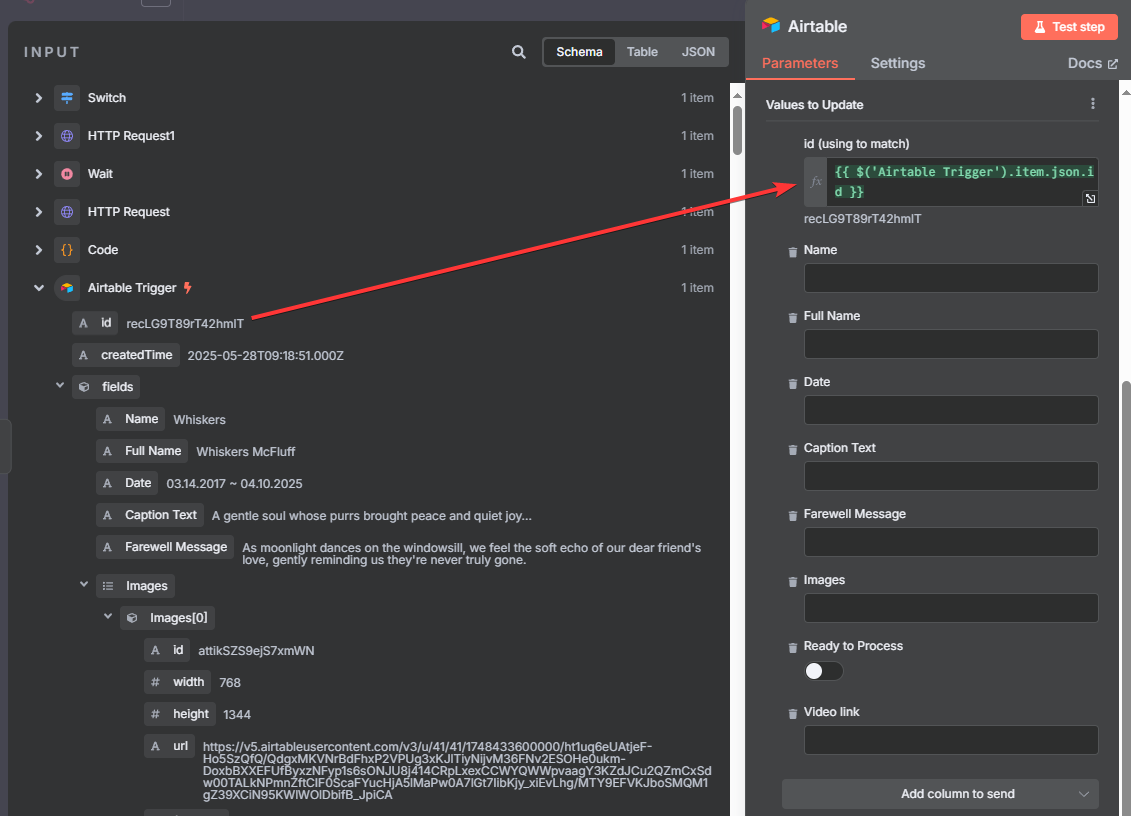1131x816 pixels.
Task: Select the Images[0] url field
Action: [170, 746]
